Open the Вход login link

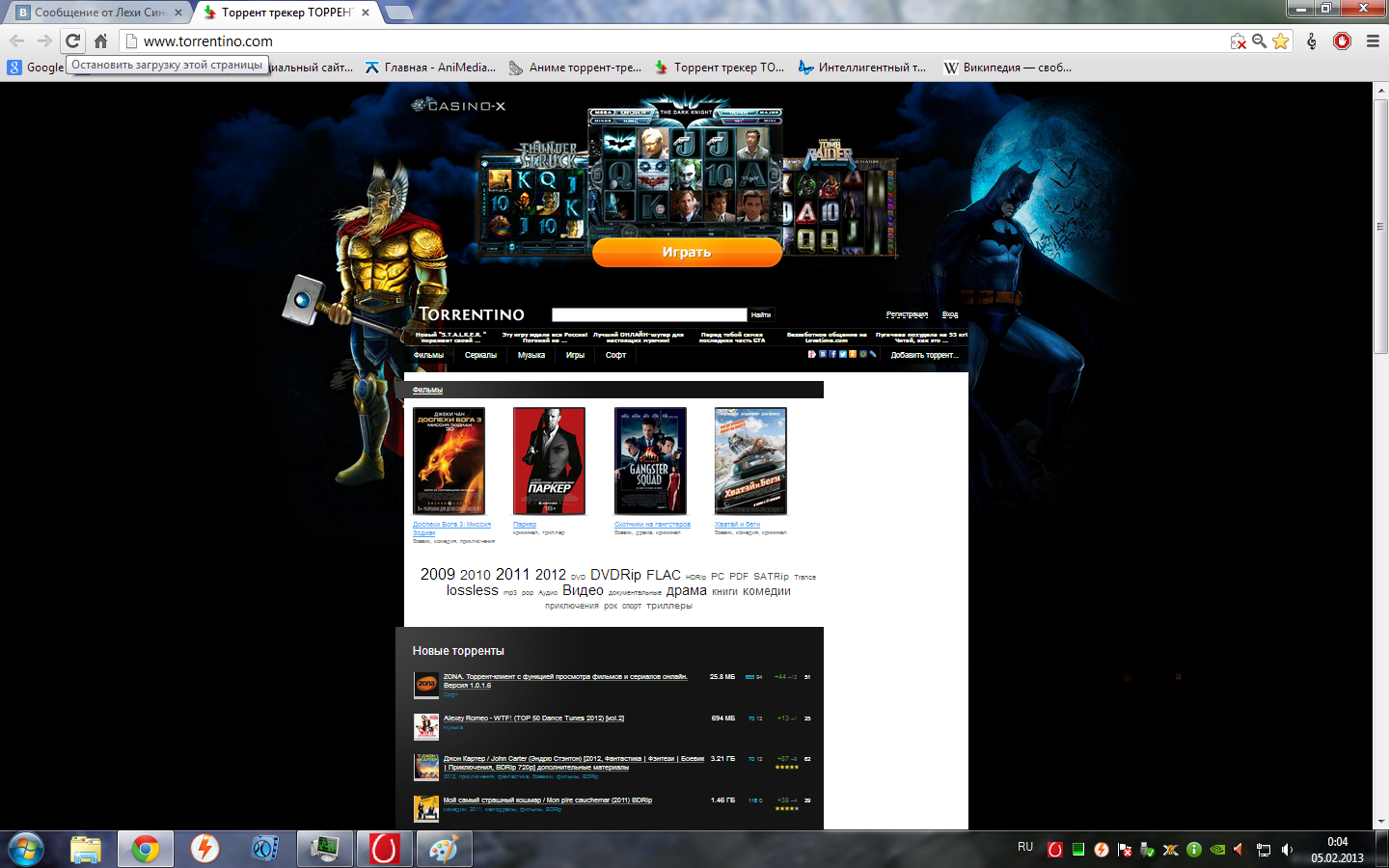coord(950,314)
